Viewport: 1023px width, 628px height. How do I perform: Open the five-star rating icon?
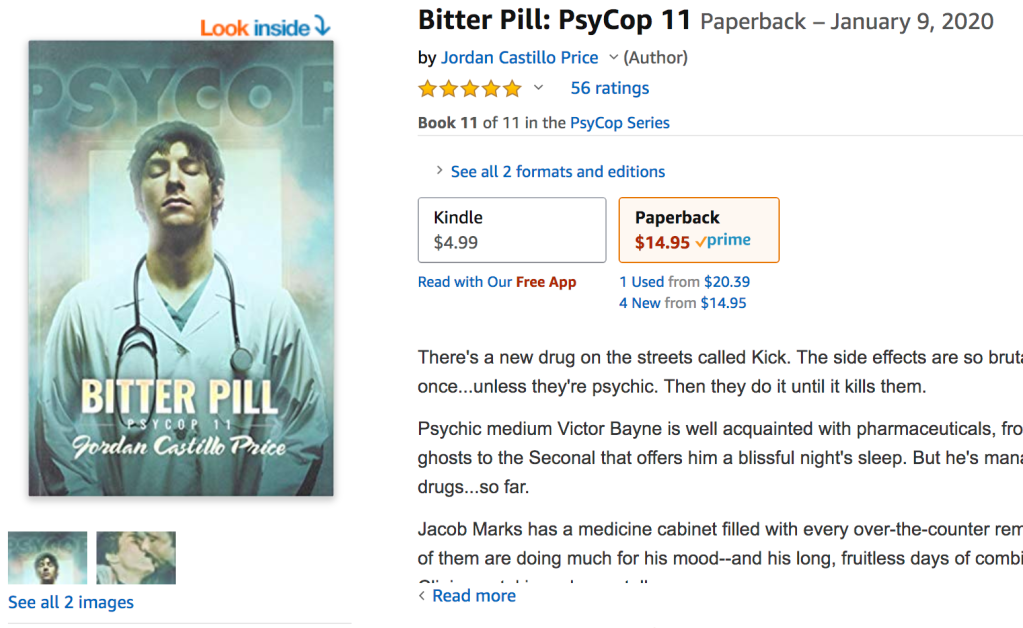(x=470, y=88)
